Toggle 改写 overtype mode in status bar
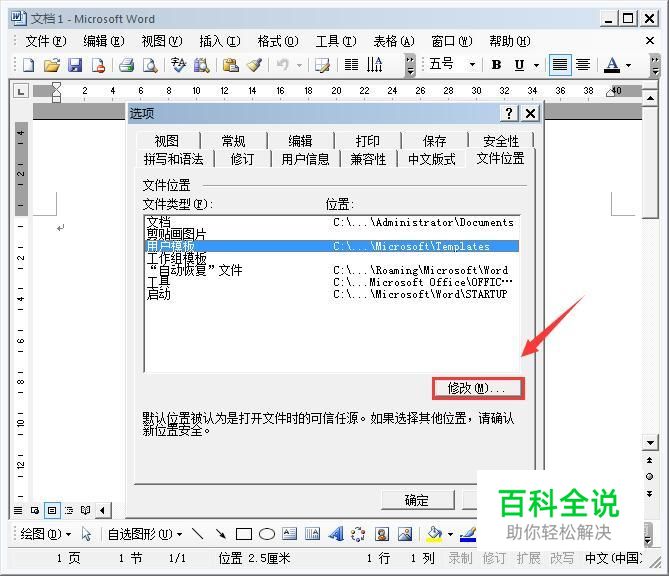The image size is (669, 576). tap(562, 558)
